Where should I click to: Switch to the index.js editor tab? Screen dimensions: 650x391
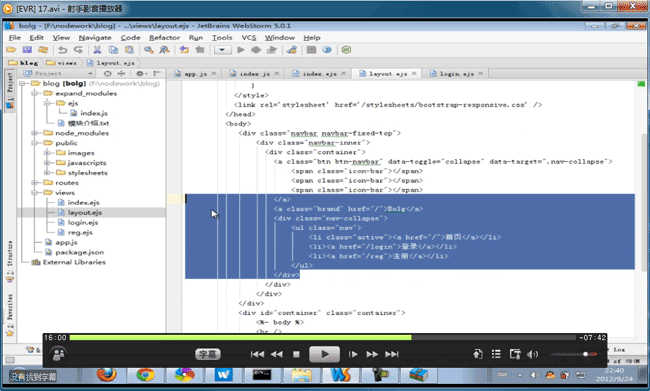(x=255, y=73)
